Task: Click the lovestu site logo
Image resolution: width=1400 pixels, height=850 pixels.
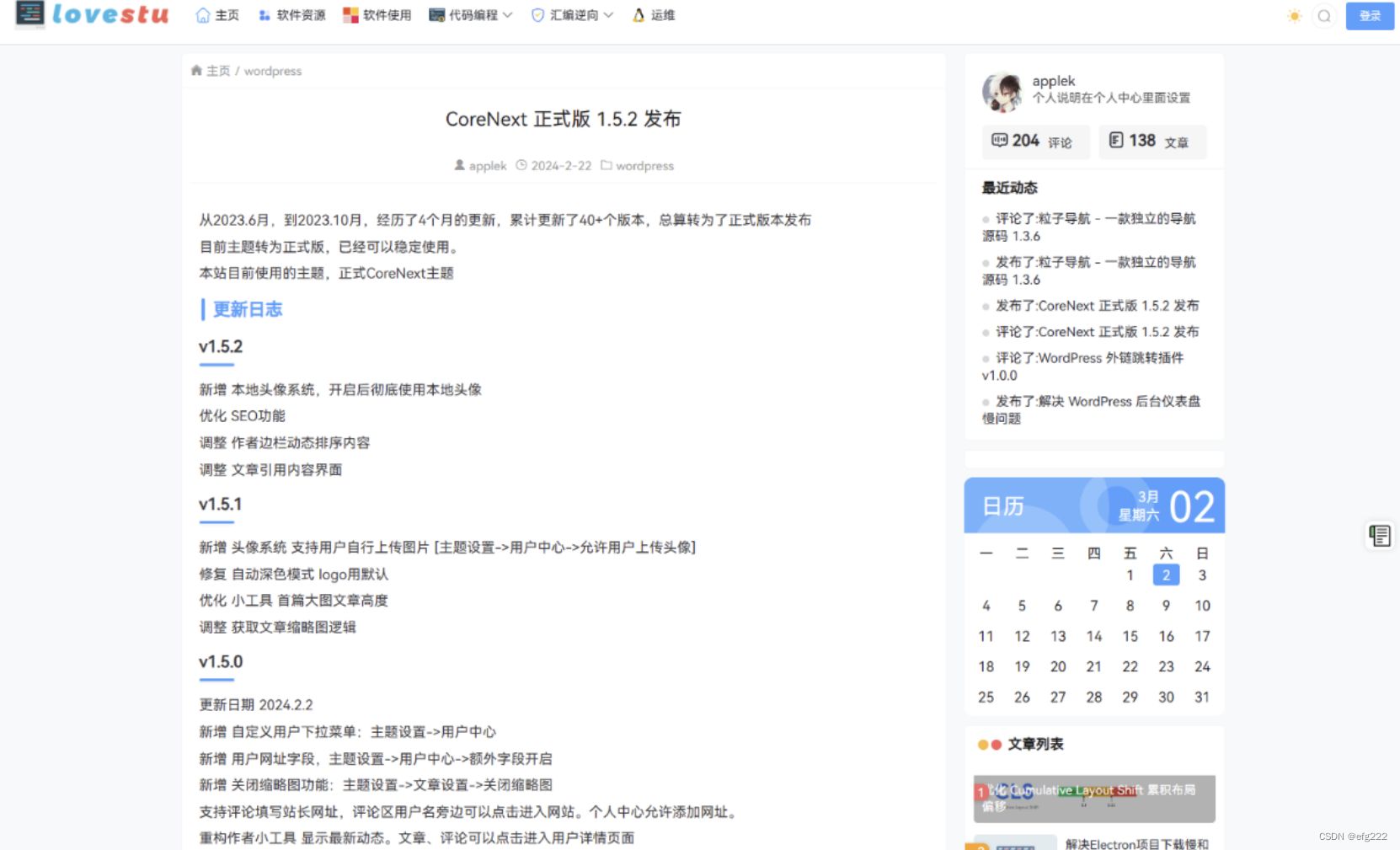Action: pyautogui.click(x=90, y=14)
